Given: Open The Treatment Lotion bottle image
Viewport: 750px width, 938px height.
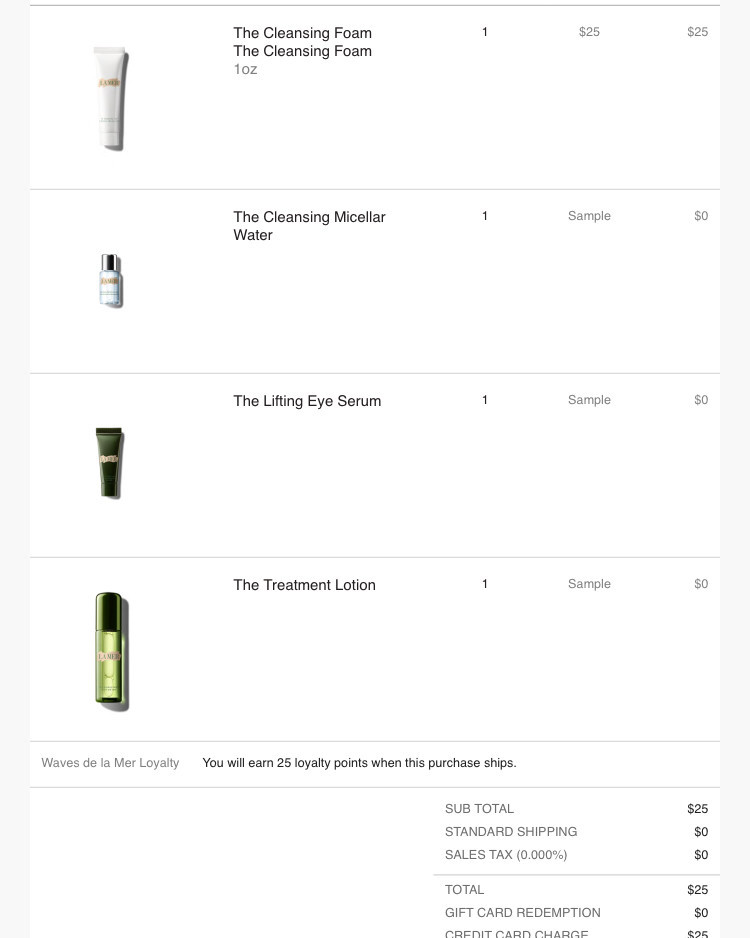Looking at the screenshot, I should [x=112, y=651].
